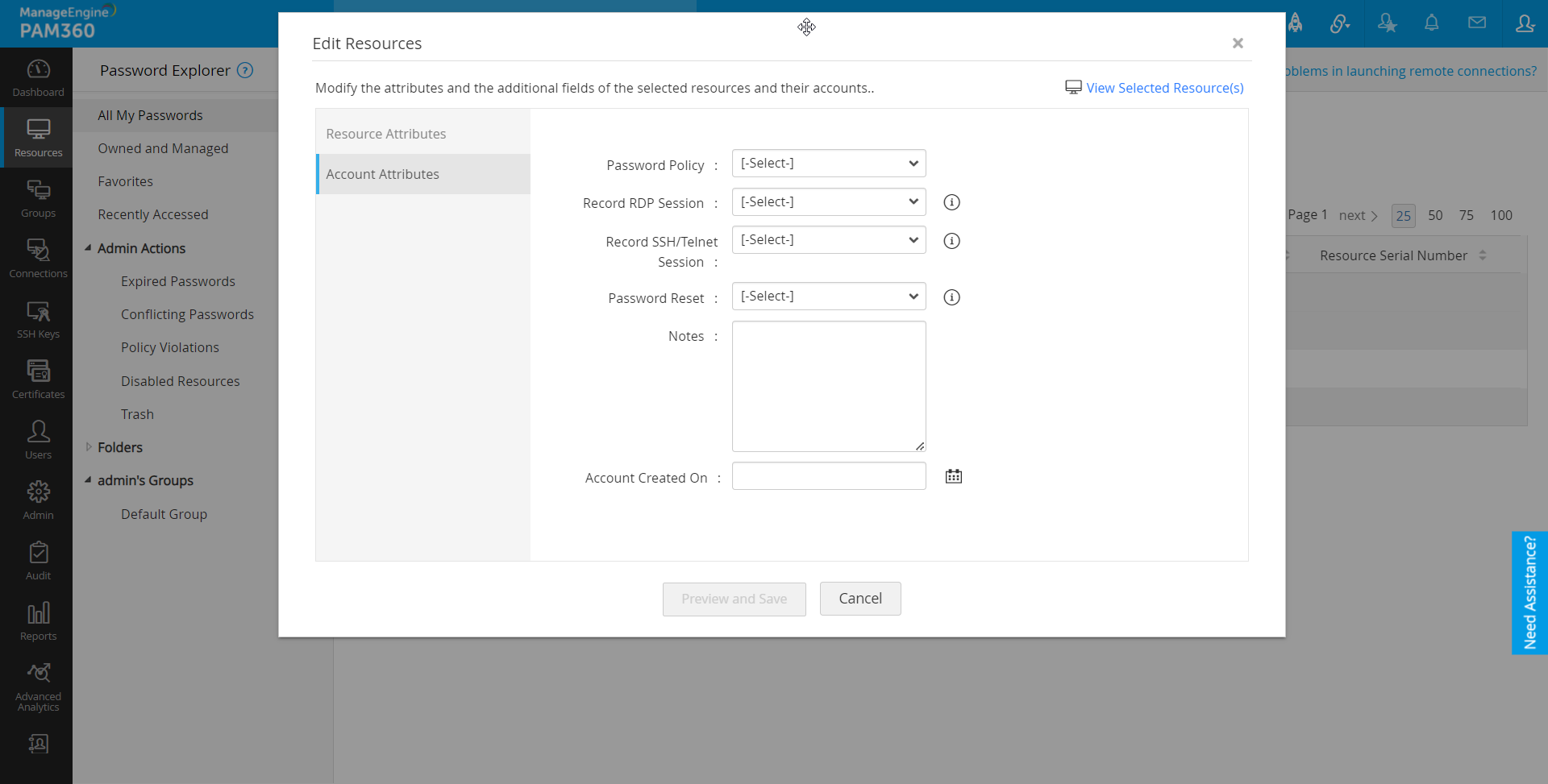Open the Password Policy dropdown
Image resolution: width=1548 pixels, height=784 pixels.
pos(829,164)
